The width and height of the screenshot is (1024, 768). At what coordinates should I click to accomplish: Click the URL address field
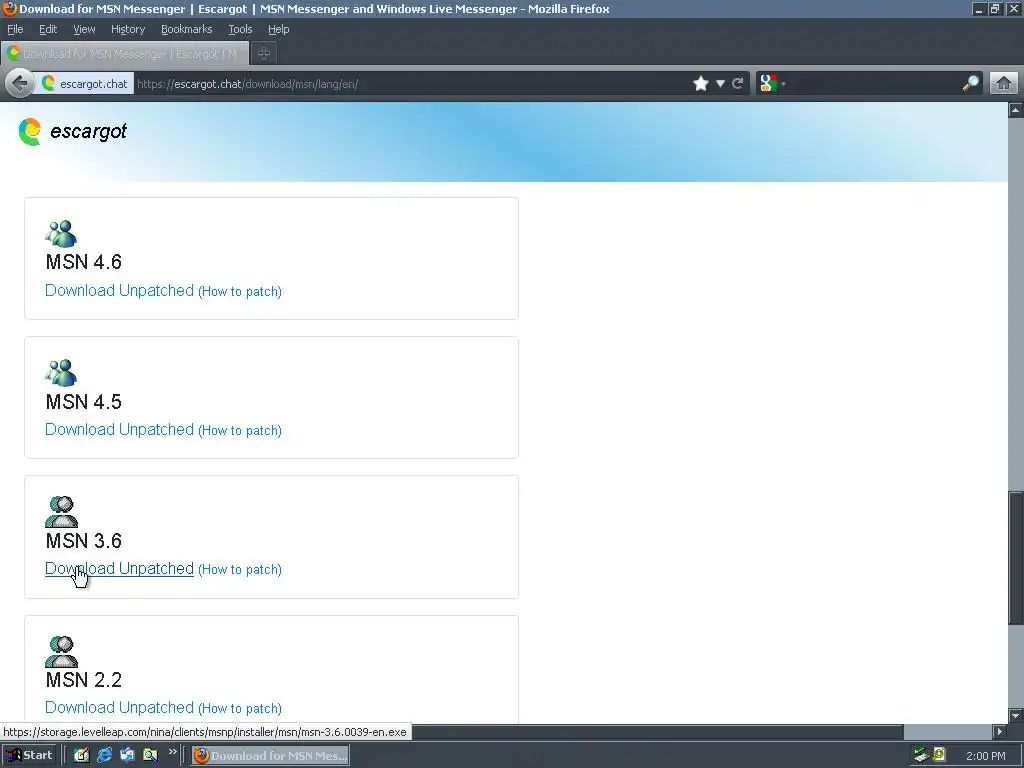(411, 84)
